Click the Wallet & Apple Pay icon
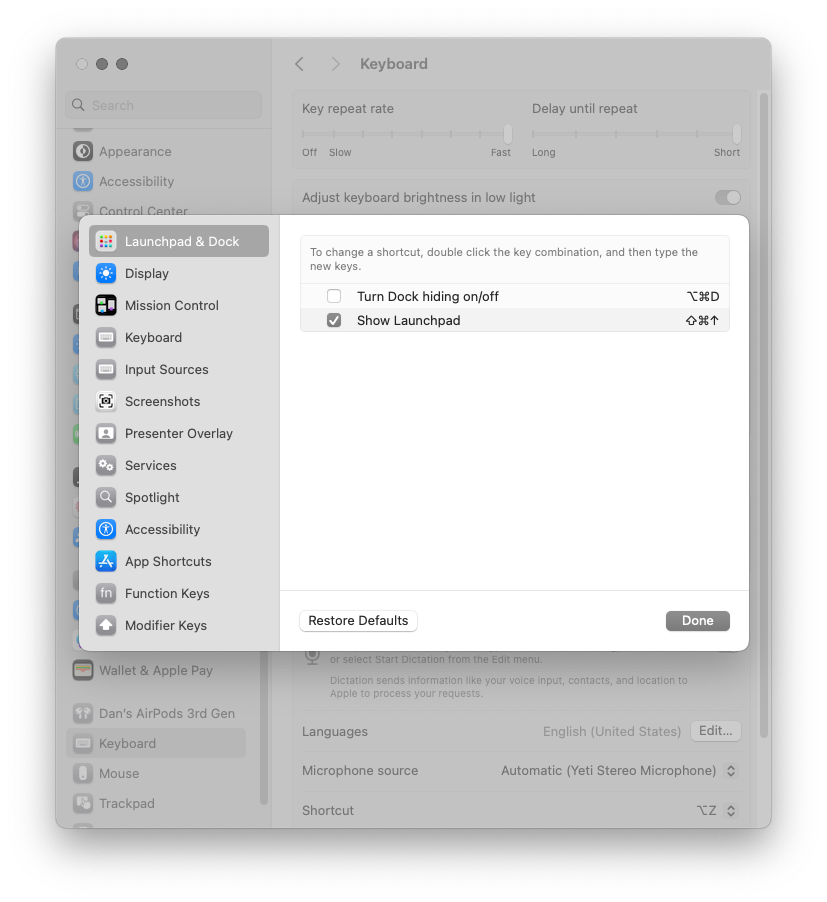Screen dimensions: 827x902 pyautogui.click(x=83, y=670)
